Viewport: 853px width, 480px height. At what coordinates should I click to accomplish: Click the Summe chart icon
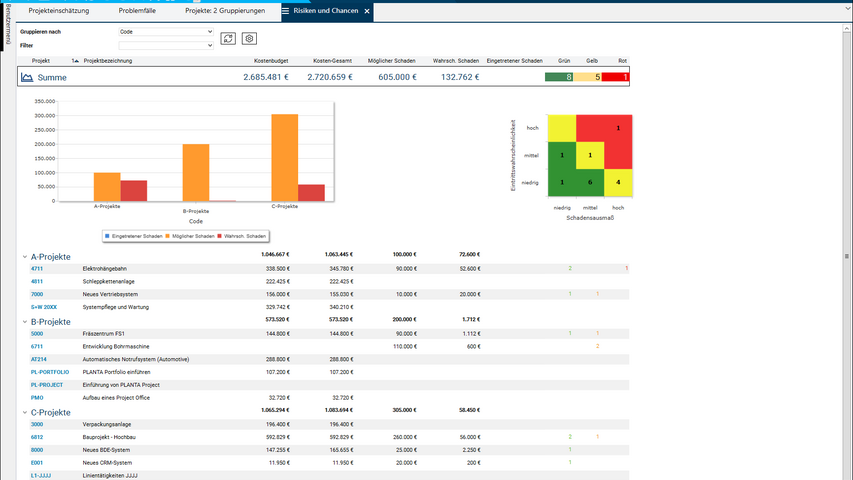tap(27, 77)
